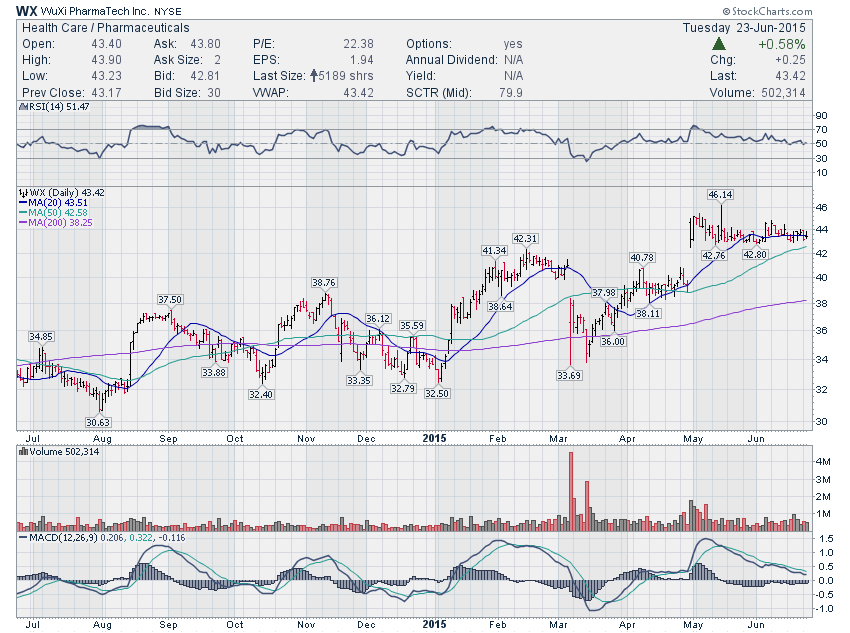Click the 42.76 price label
Image resolution: width=850 pixels, height=633 pixels.
[x=713, y=255]
